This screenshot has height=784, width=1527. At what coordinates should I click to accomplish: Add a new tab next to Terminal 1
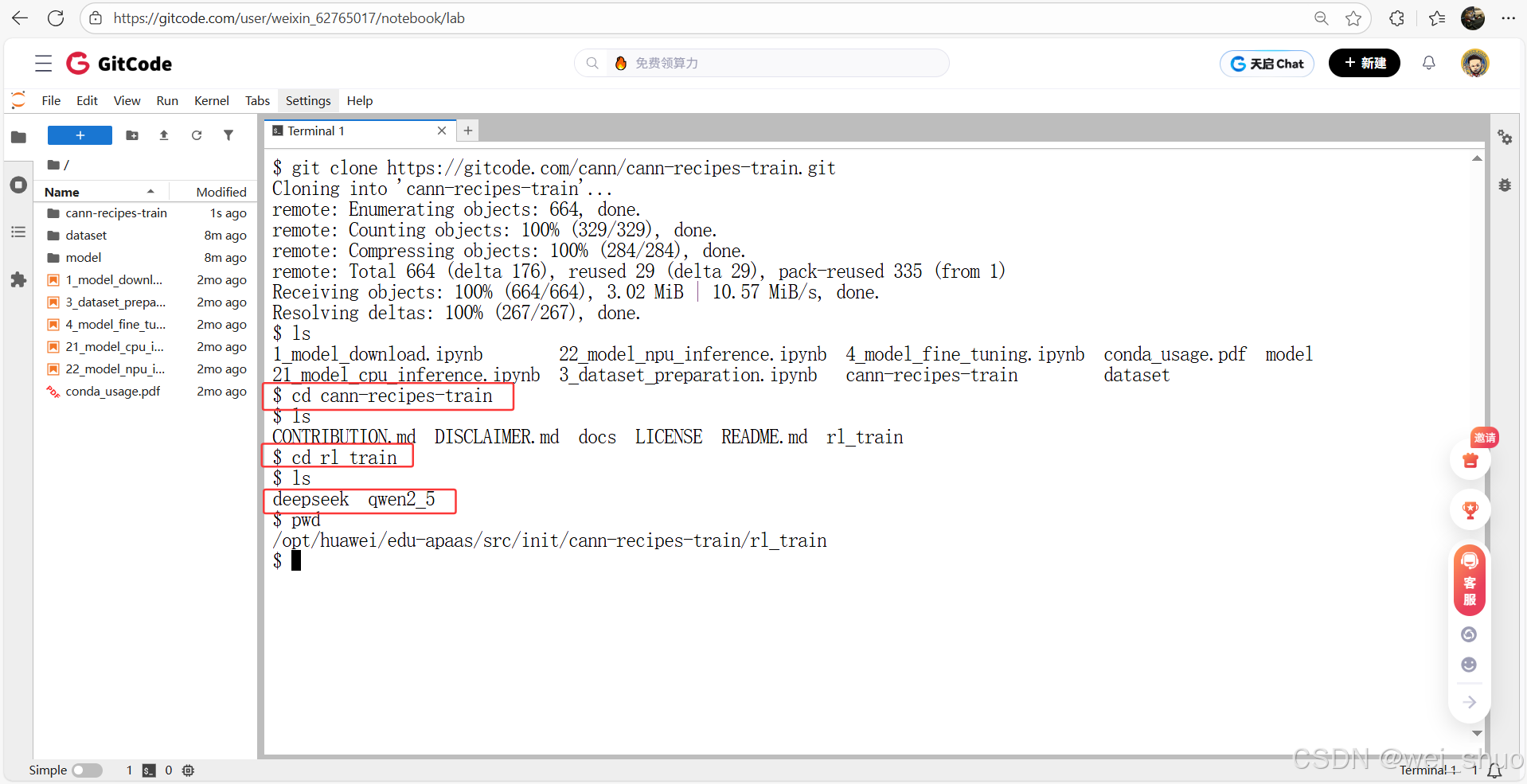pyautogui.click(x=468, y=131)
